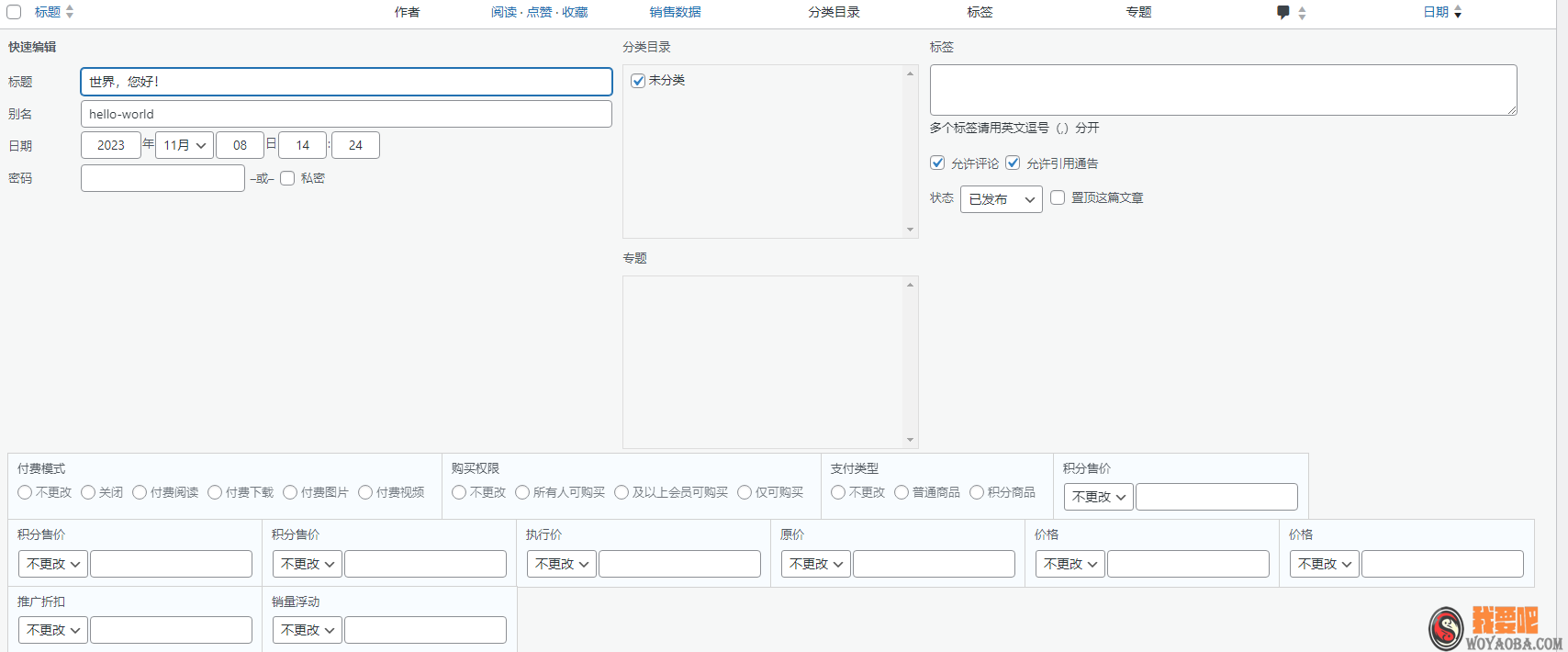The image size is (1568, 652).
Task: Click the 专题 column header in table
Action: 1138,12
